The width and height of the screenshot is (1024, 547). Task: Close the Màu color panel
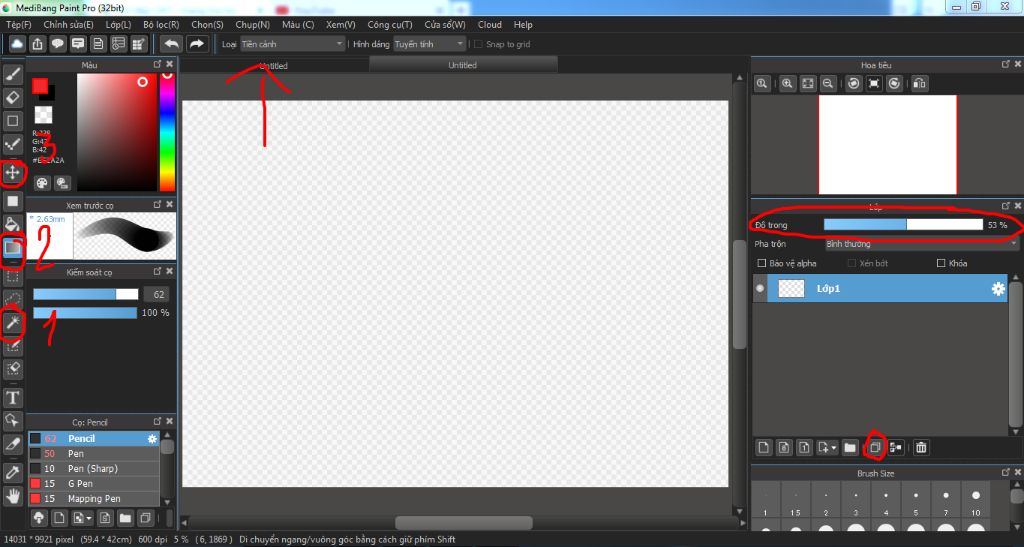(x=170, y=64)
